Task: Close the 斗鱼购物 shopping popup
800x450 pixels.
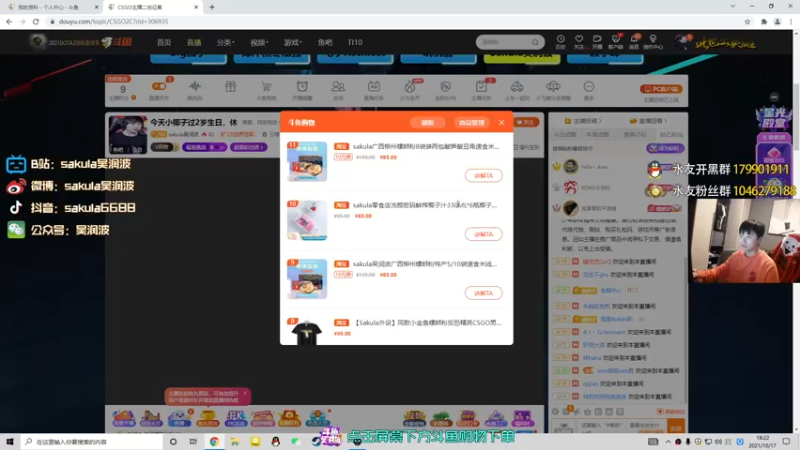Action: (x=502, y=122)
